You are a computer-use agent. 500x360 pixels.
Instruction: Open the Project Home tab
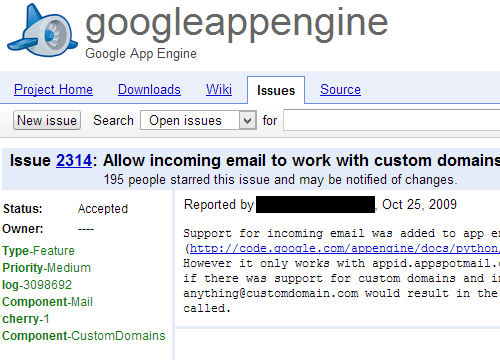53,90
